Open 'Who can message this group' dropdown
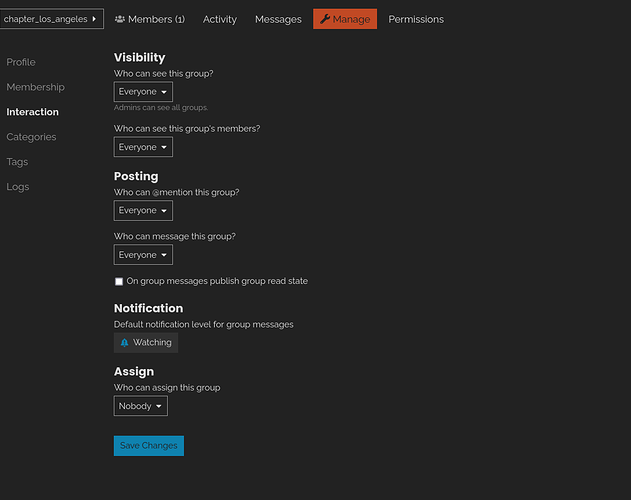 [143, 255]
